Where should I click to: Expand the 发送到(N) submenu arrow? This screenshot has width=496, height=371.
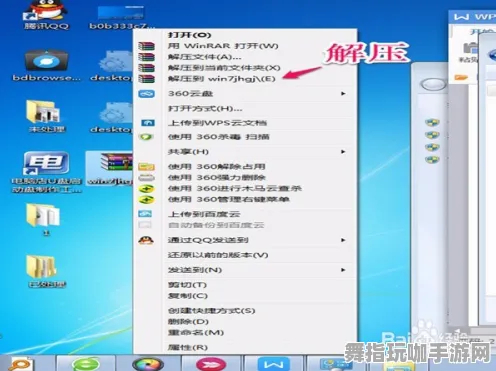[343, 270]
